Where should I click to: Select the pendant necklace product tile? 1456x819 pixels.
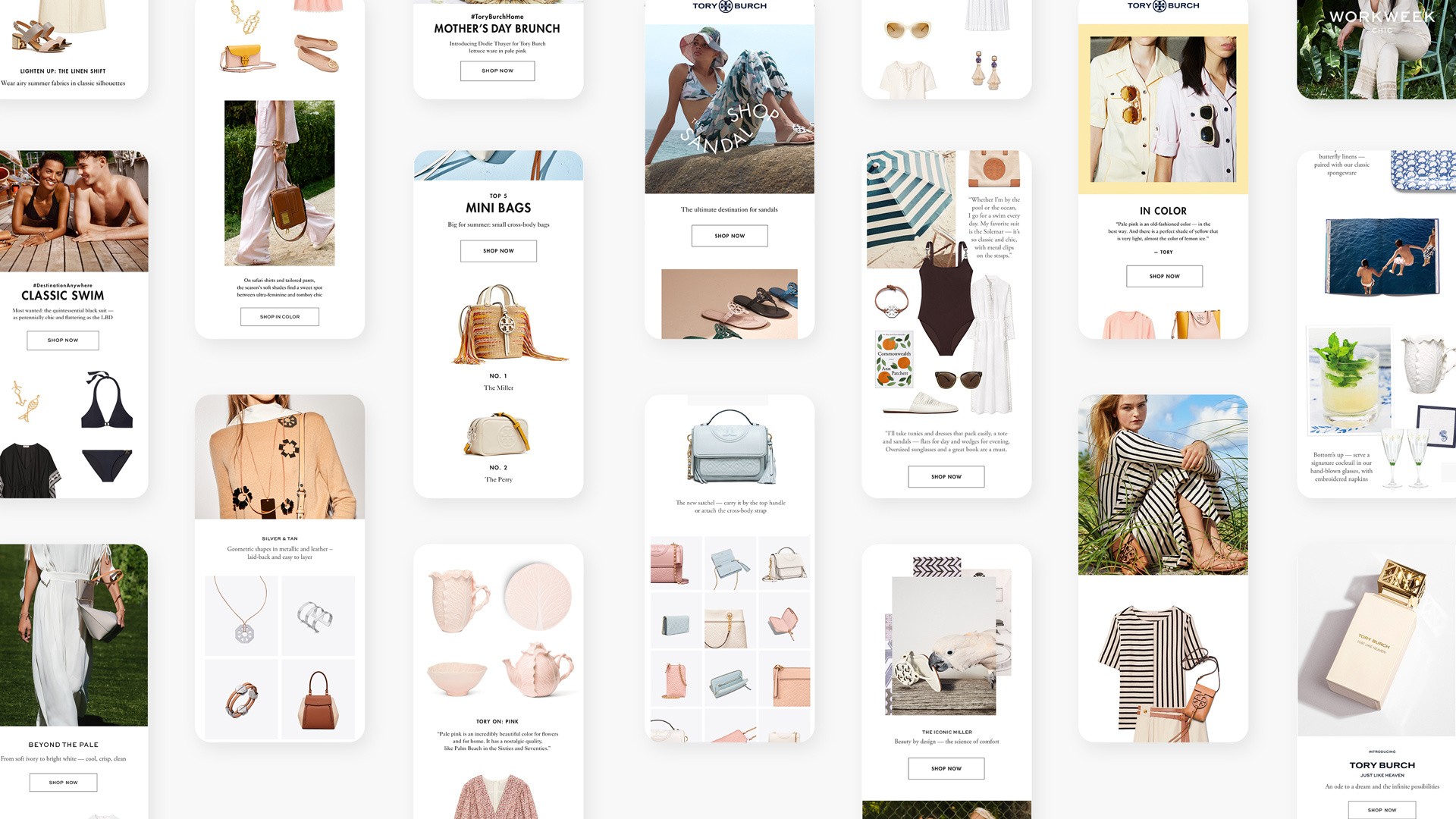pyautogui.click(x=241, y=615)
